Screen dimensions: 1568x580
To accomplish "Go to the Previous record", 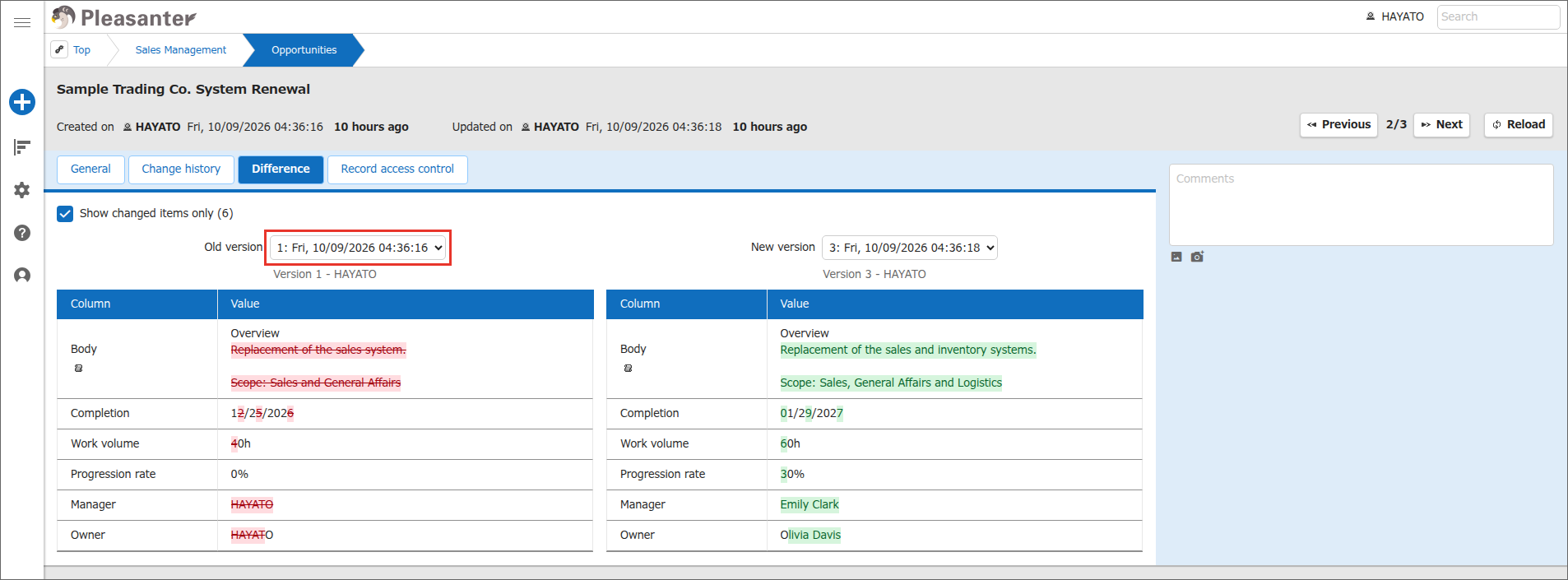I will point(1338,125).
